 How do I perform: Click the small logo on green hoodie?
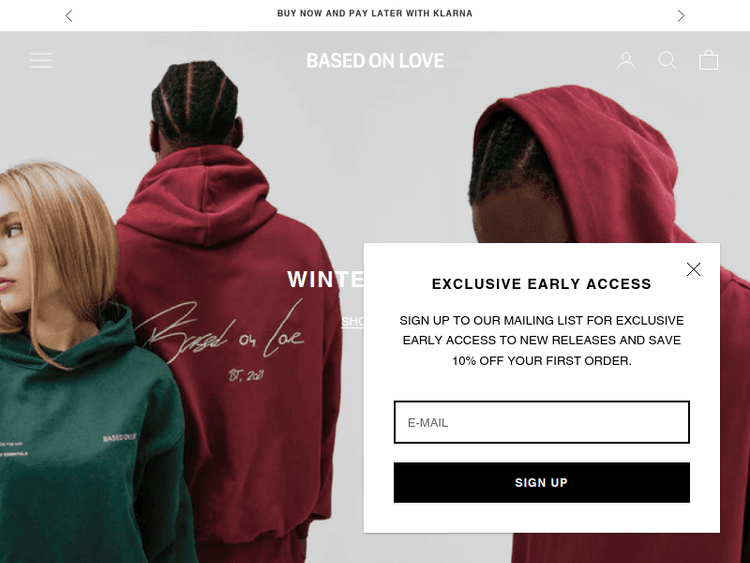tap(120, 438)
